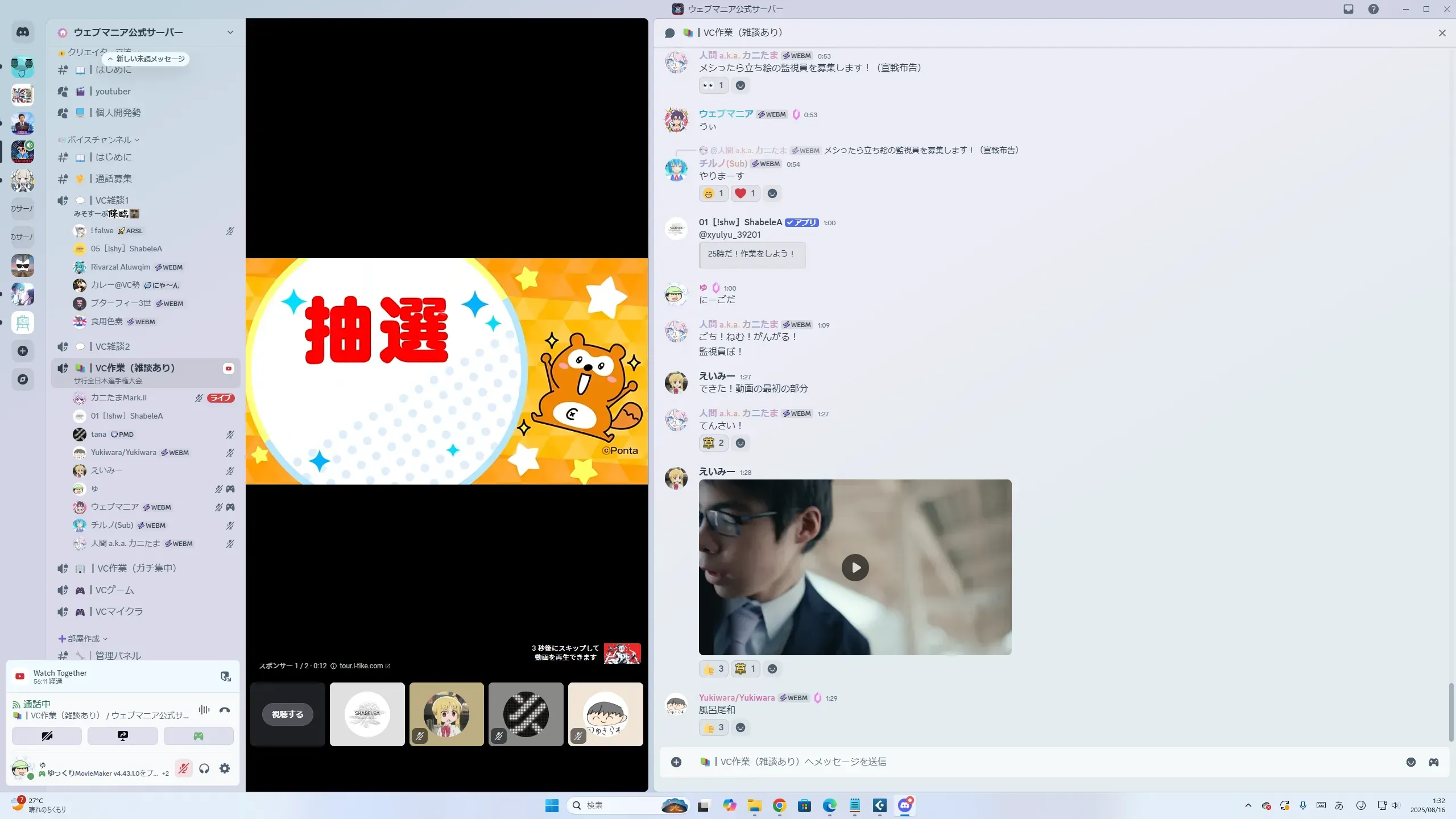Toggle headphone deafen button
This screenshot has height=819, width=1456.
[x=204, y=768]
